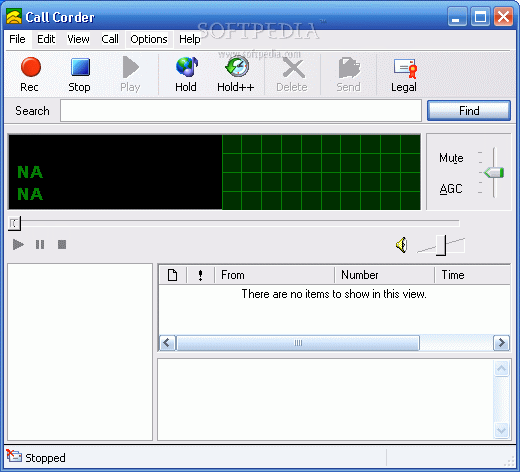The width and height of the screenshot is (520, 472).
Task: Click the green grid waveform display
Action: 321,172
